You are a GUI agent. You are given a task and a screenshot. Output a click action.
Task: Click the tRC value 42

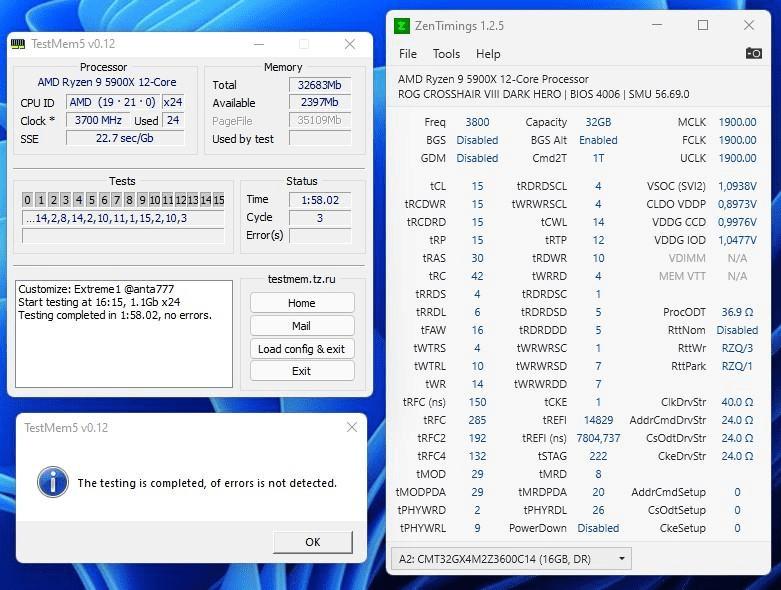point(477,276)
